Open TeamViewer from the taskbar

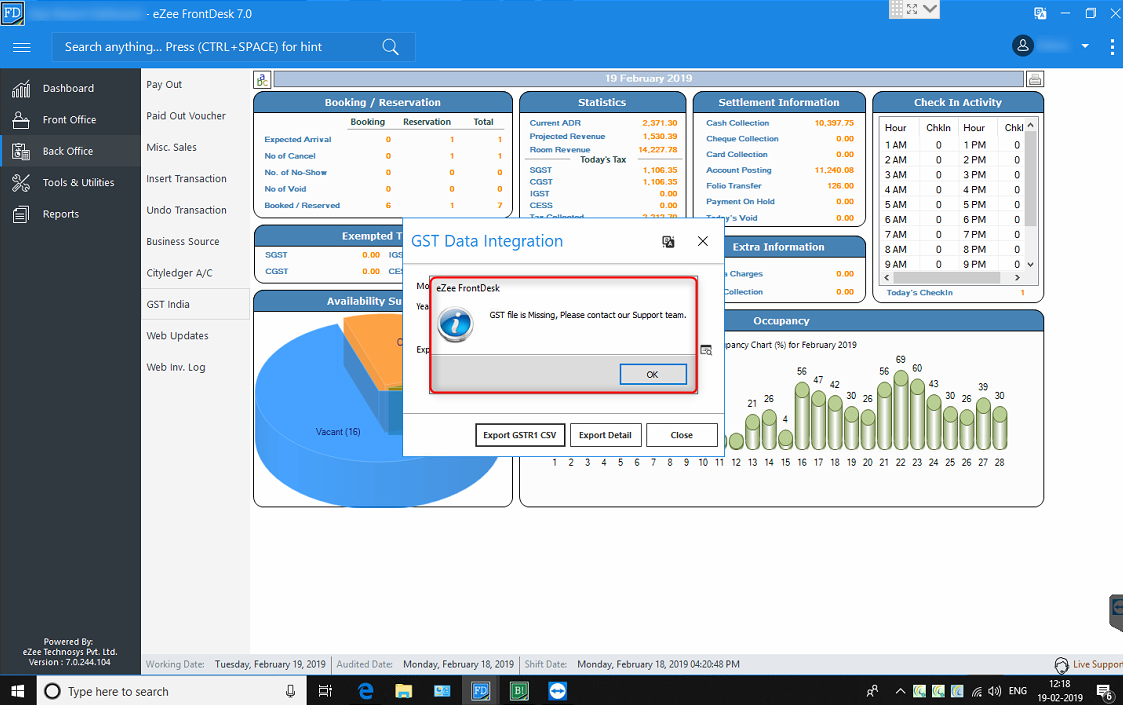(x=557, y=691)
